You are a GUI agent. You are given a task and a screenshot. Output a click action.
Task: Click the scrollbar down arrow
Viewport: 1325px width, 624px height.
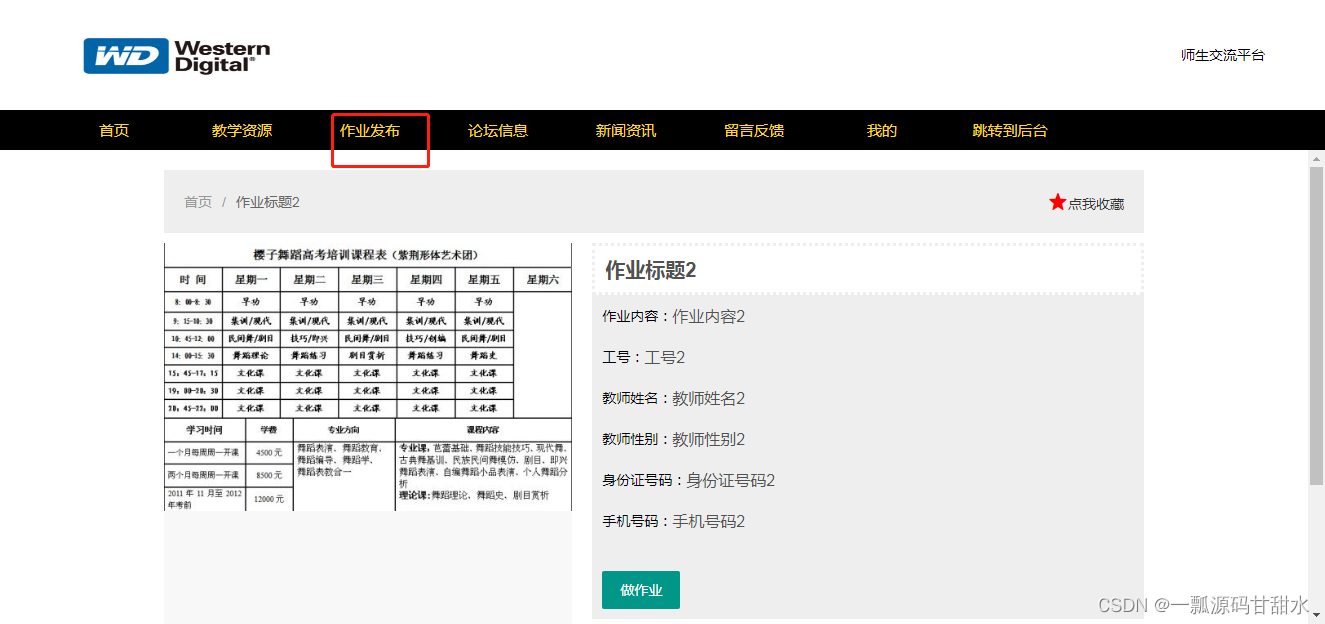pos(1316,614)
